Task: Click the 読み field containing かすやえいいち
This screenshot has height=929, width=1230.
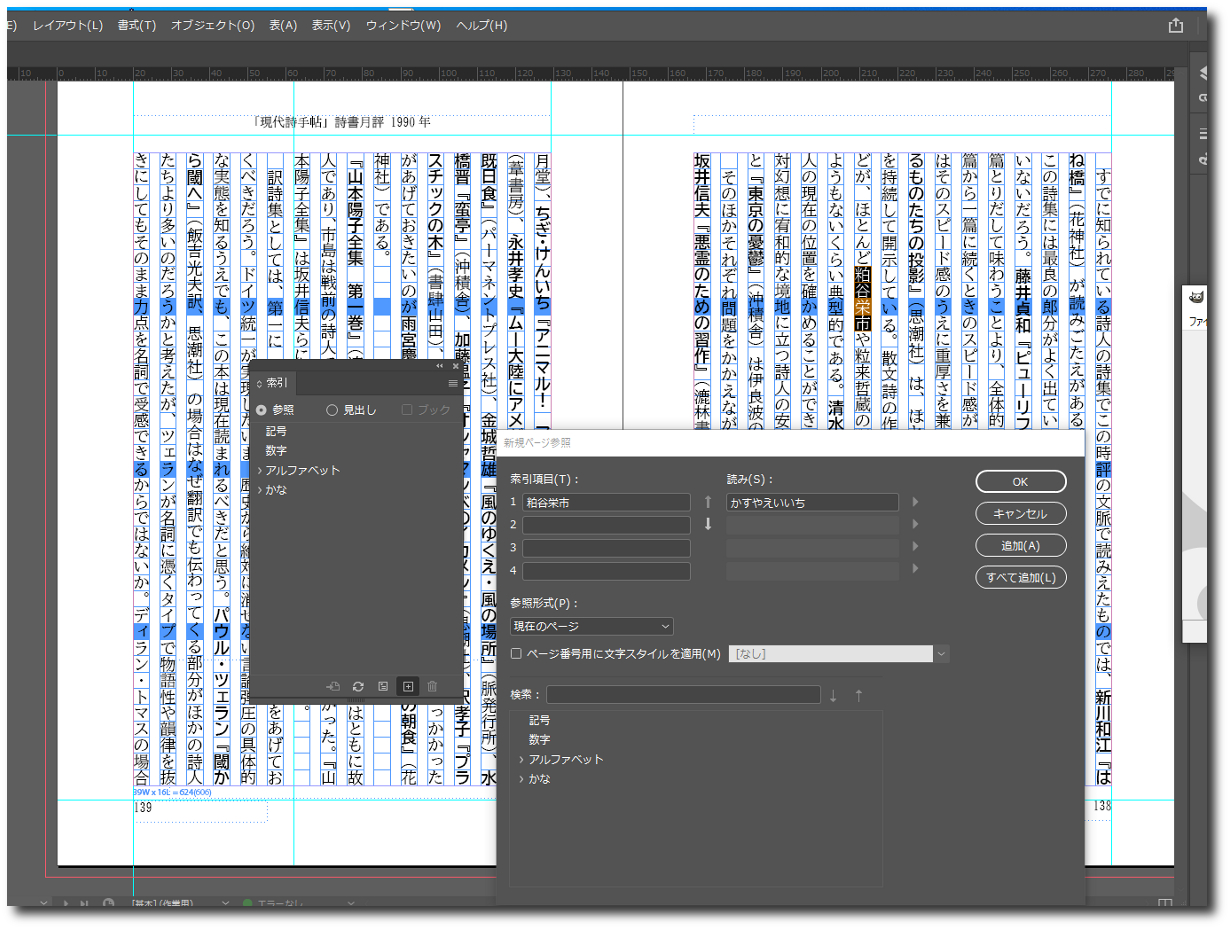Action: [812, 503]
